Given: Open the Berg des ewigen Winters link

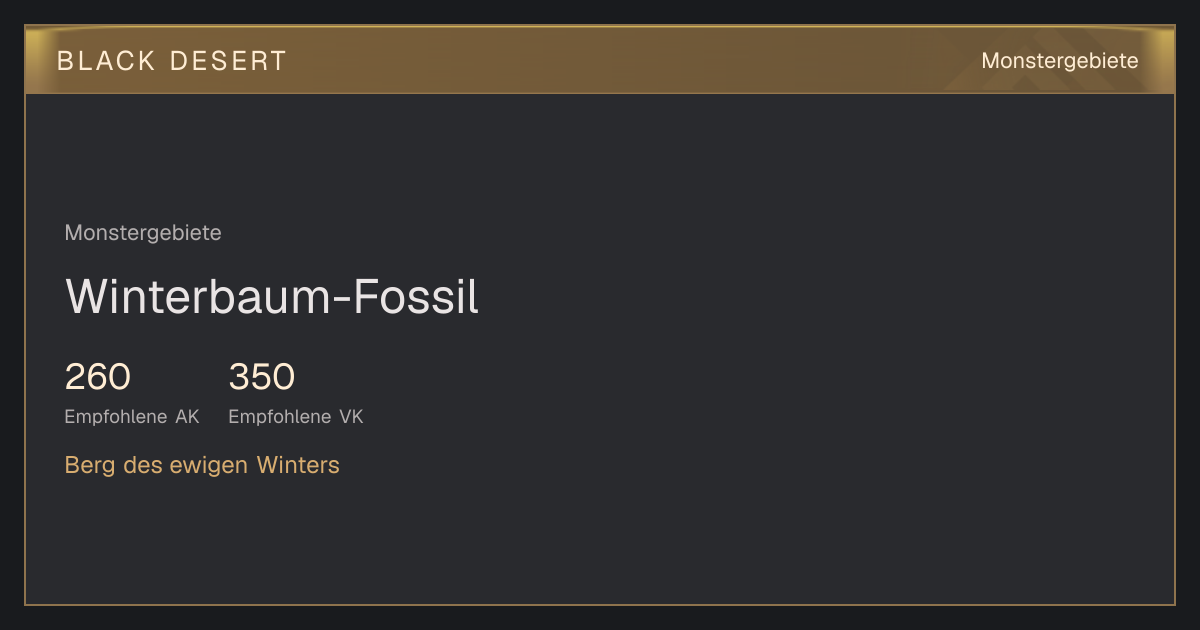Looking at the screenshot, I should 202,465.
